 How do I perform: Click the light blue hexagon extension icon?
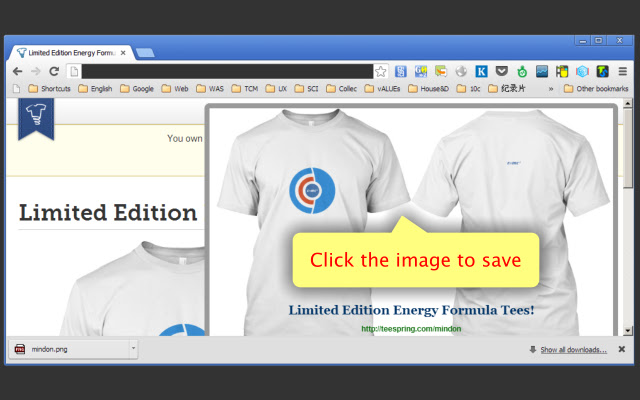582,71
